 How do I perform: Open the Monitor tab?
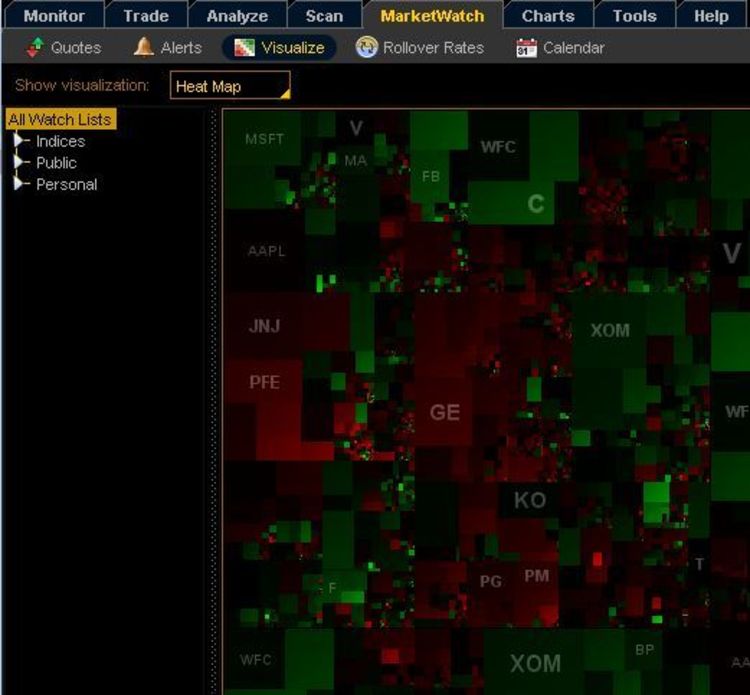[x=54, y=16]
